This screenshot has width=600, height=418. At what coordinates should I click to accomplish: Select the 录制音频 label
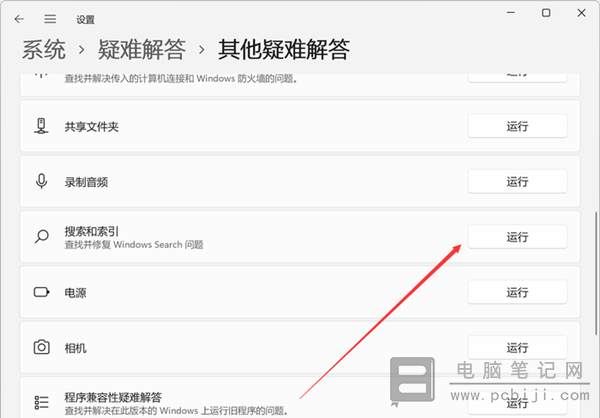(86, 182)
